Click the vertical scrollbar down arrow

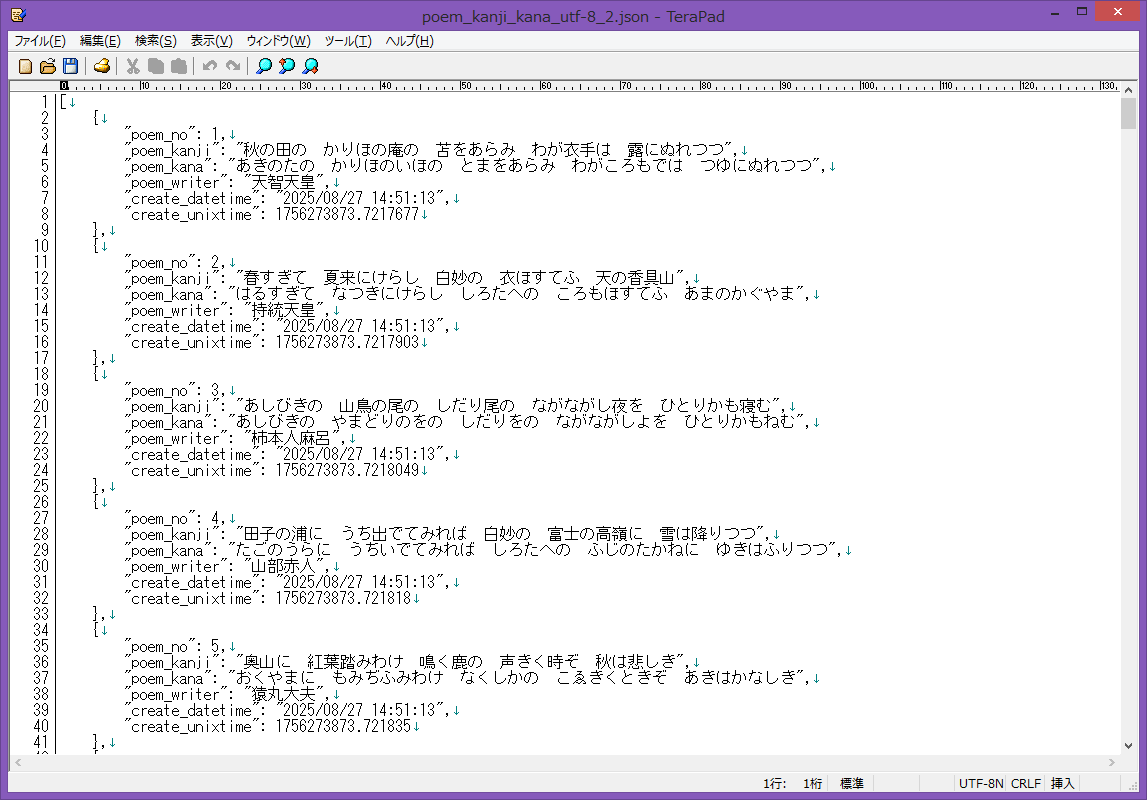pos(1128,746)
